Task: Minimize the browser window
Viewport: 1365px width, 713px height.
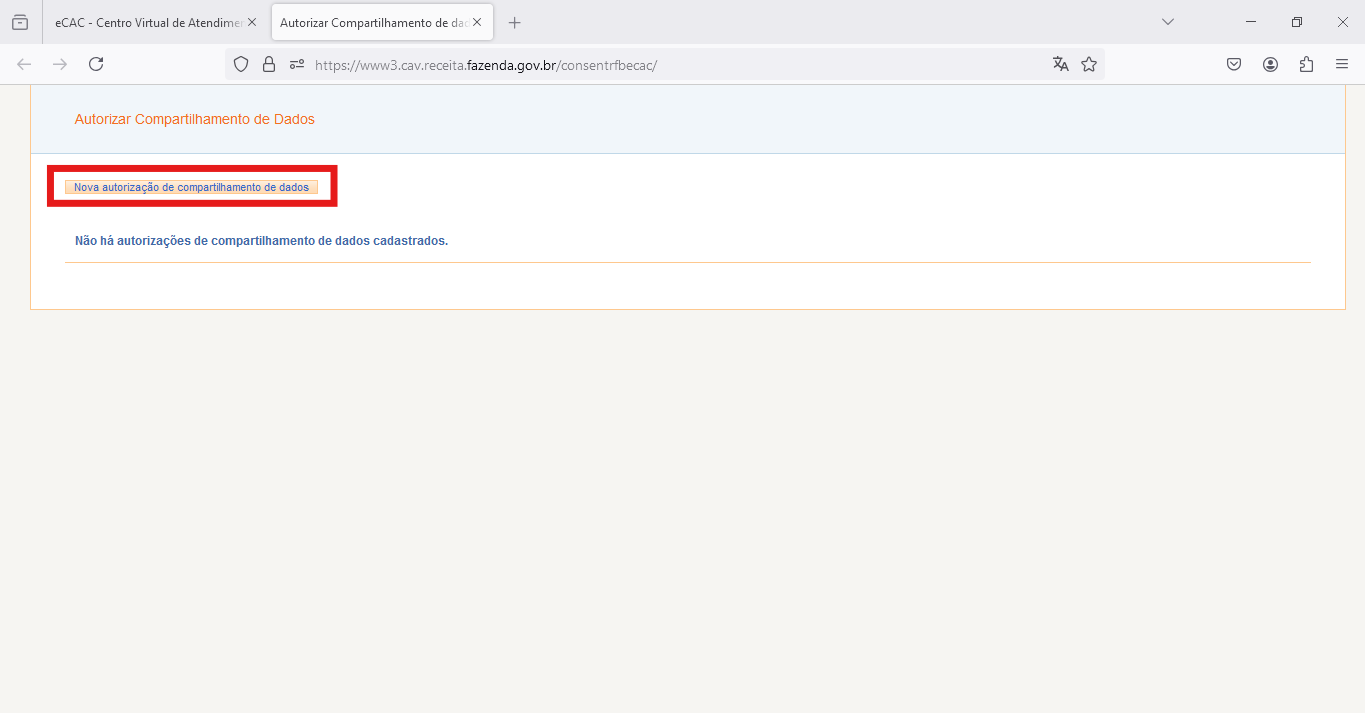Action: click(1251, 22)
